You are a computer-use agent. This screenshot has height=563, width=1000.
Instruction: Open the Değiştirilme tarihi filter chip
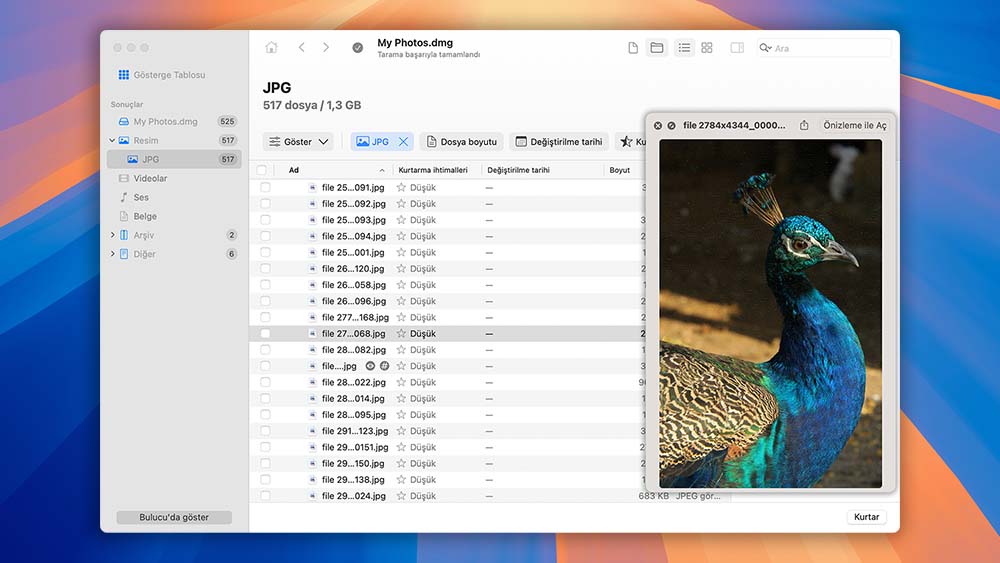coord(559,142)
